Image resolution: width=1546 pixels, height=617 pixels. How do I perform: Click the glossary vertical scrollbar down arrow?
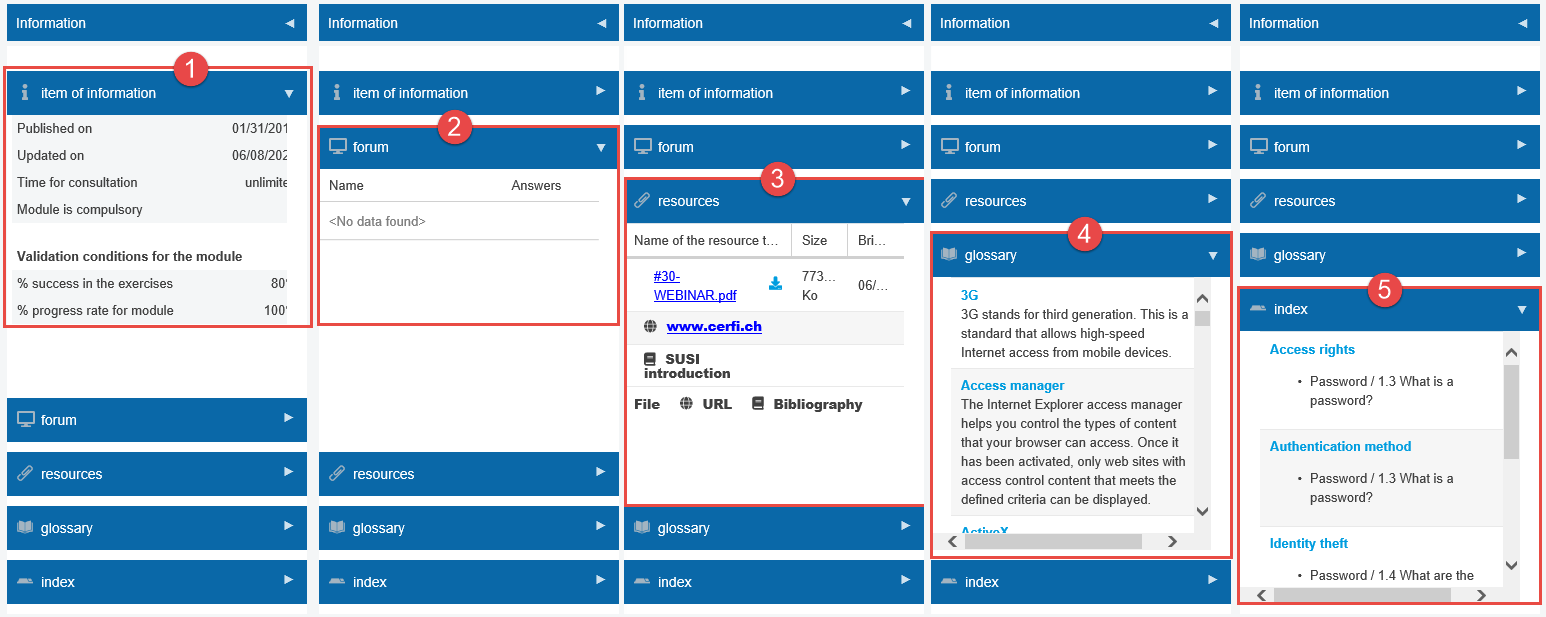point(1202,511)
